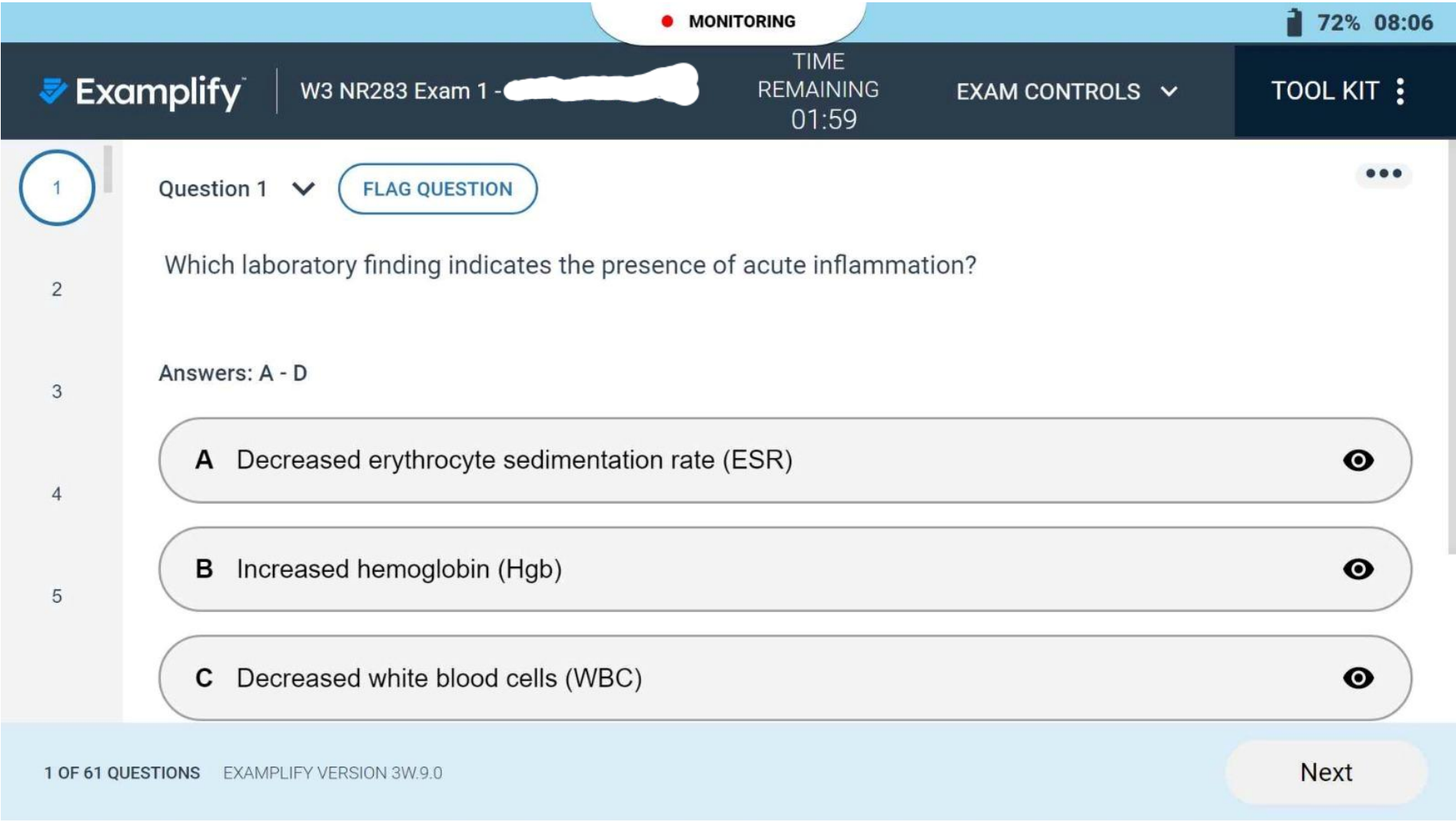Flag Question 1 for review
Viewport: 1456px width, 822px height.
click(x=437, y=188)
